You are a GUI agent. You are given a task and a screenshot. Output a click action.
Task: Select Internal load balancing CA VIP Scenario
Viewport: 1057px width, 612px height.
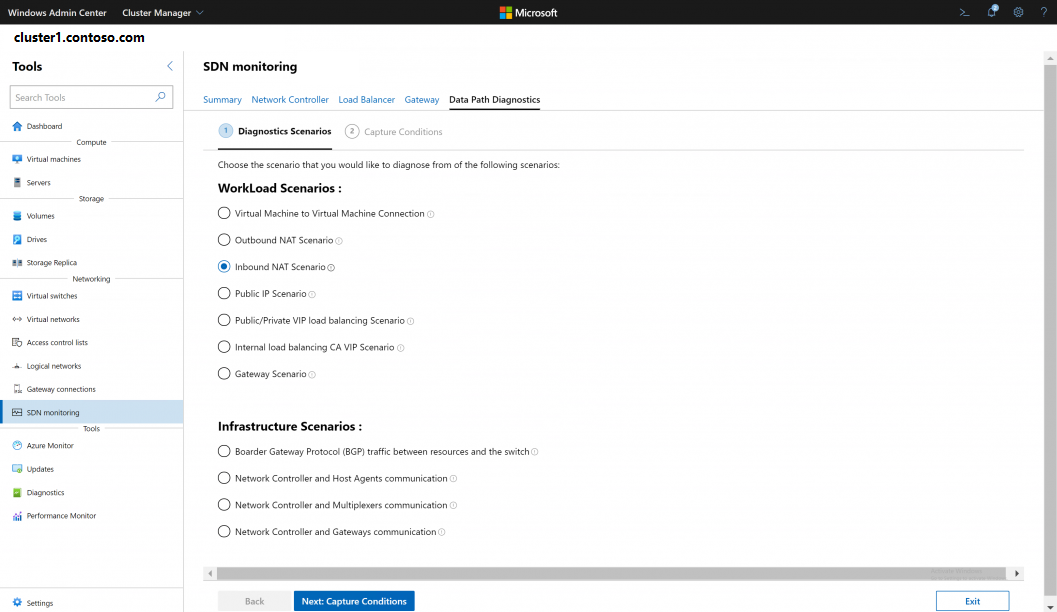224,347
